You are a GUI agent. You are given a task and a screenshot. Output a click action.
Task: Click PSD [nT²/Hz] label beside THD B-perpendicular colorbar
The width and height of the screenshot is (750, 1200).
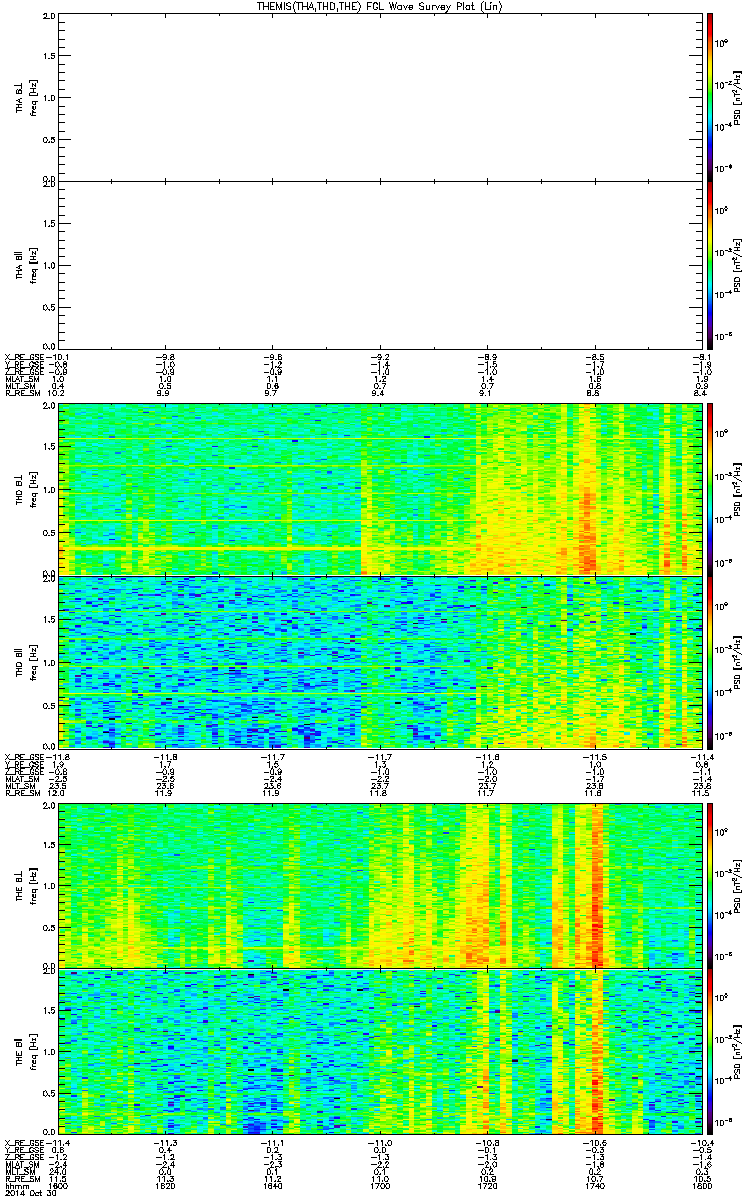[x=737, y=489]
